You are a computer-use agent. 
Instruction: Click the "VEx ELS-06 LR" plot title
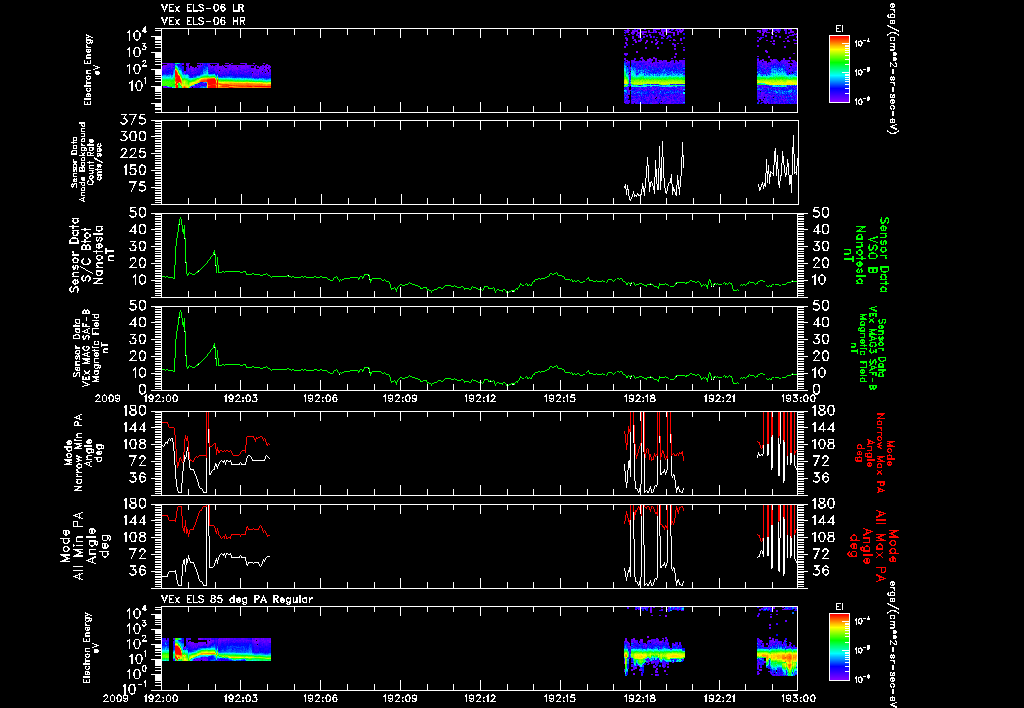pos(202,8)
